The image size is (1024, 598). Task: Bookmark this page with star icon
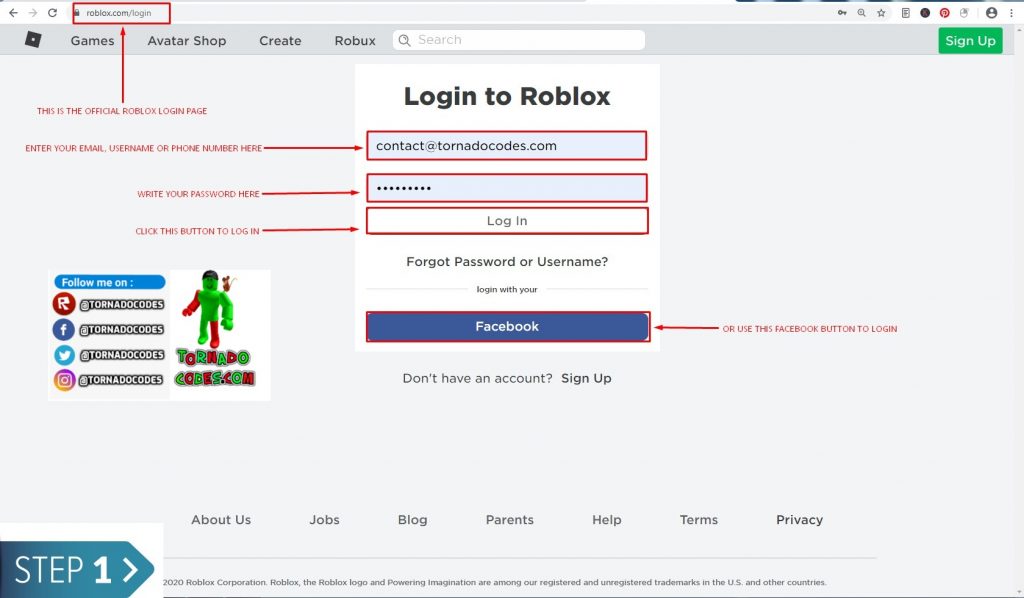pyautogui.click(x=881, y=12)
